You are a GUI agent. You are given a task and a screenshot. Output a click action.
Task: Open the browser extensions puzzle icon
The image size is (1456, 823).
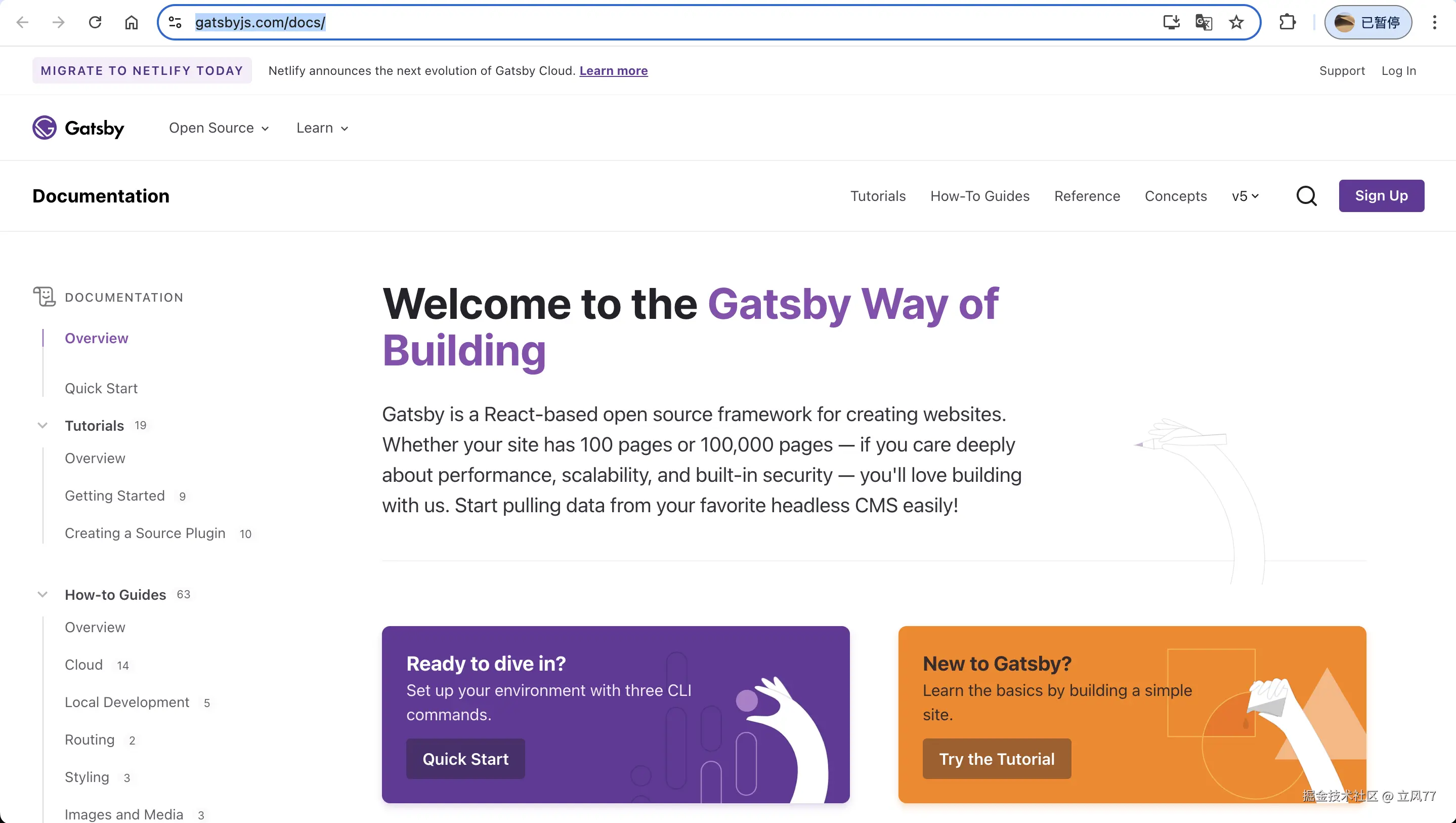[x=1287, y=23]
